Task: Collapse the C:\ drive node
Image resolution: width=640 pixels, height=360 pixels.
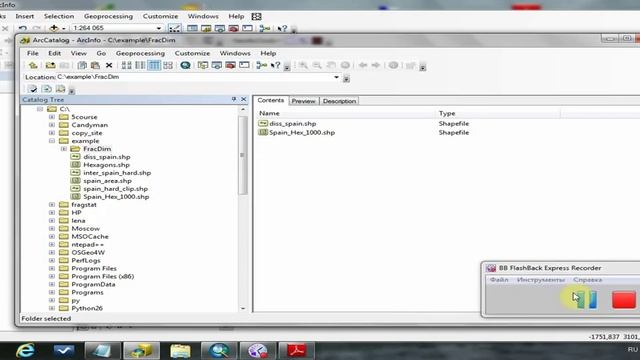Action: (40, 109)
